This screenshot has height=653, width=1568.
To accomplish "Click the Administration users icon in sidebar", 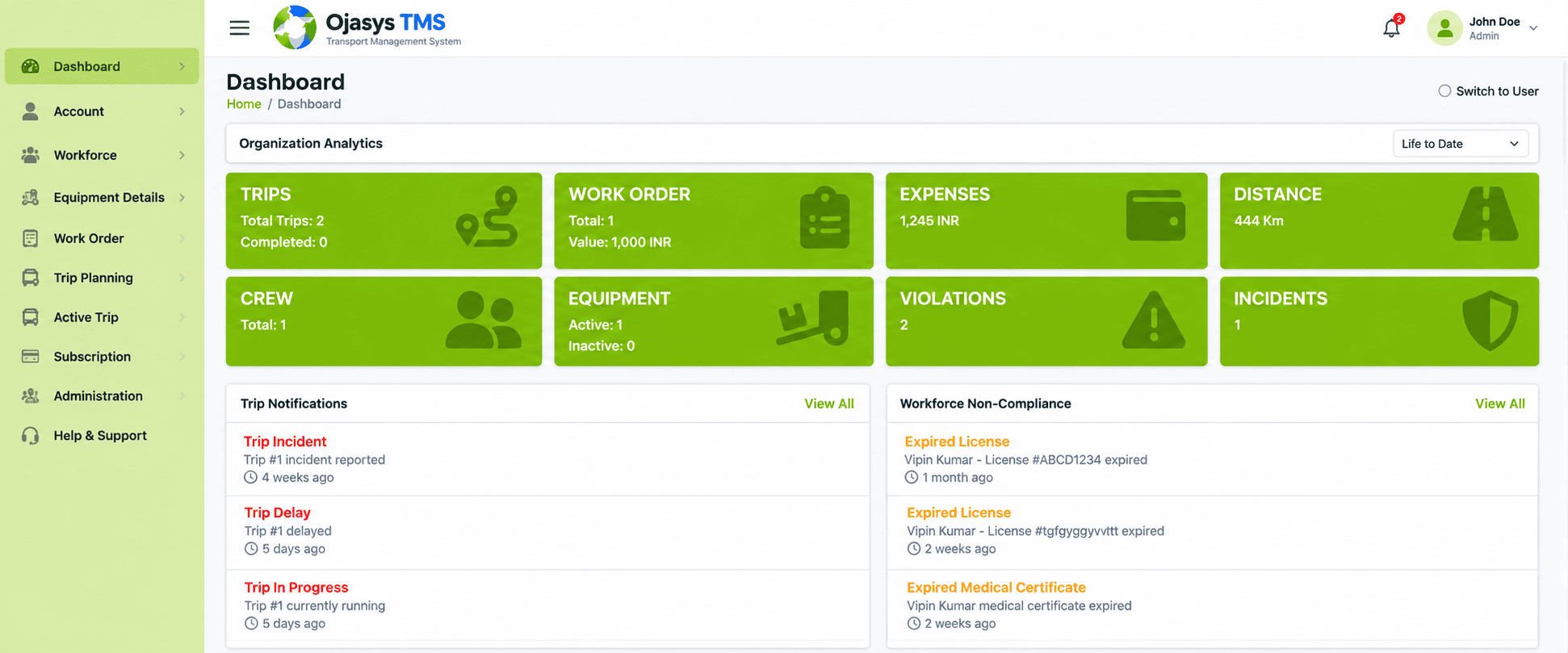I will click(x=31, y=396).
